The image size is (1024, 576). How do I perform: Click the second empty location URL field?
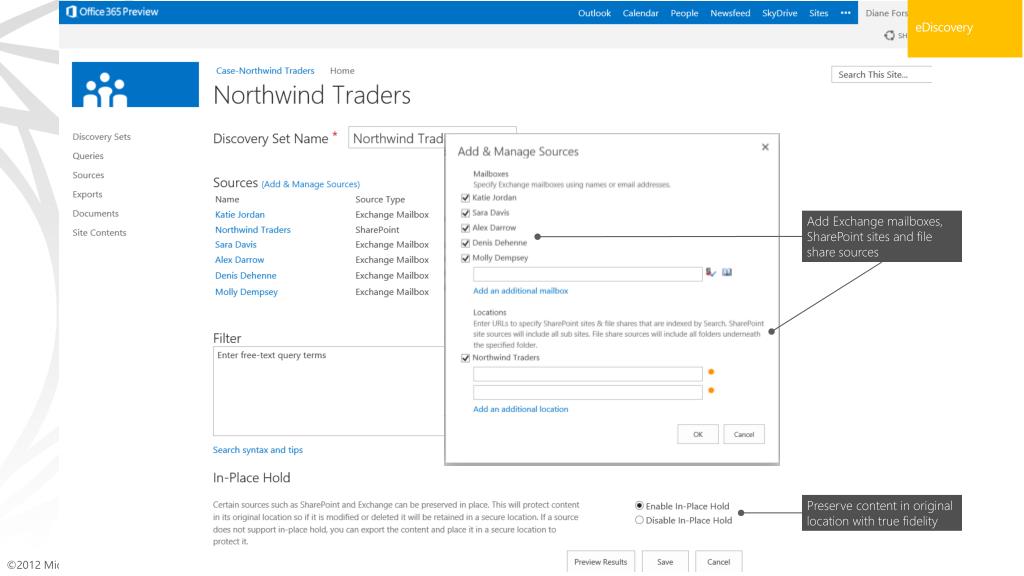588,392
